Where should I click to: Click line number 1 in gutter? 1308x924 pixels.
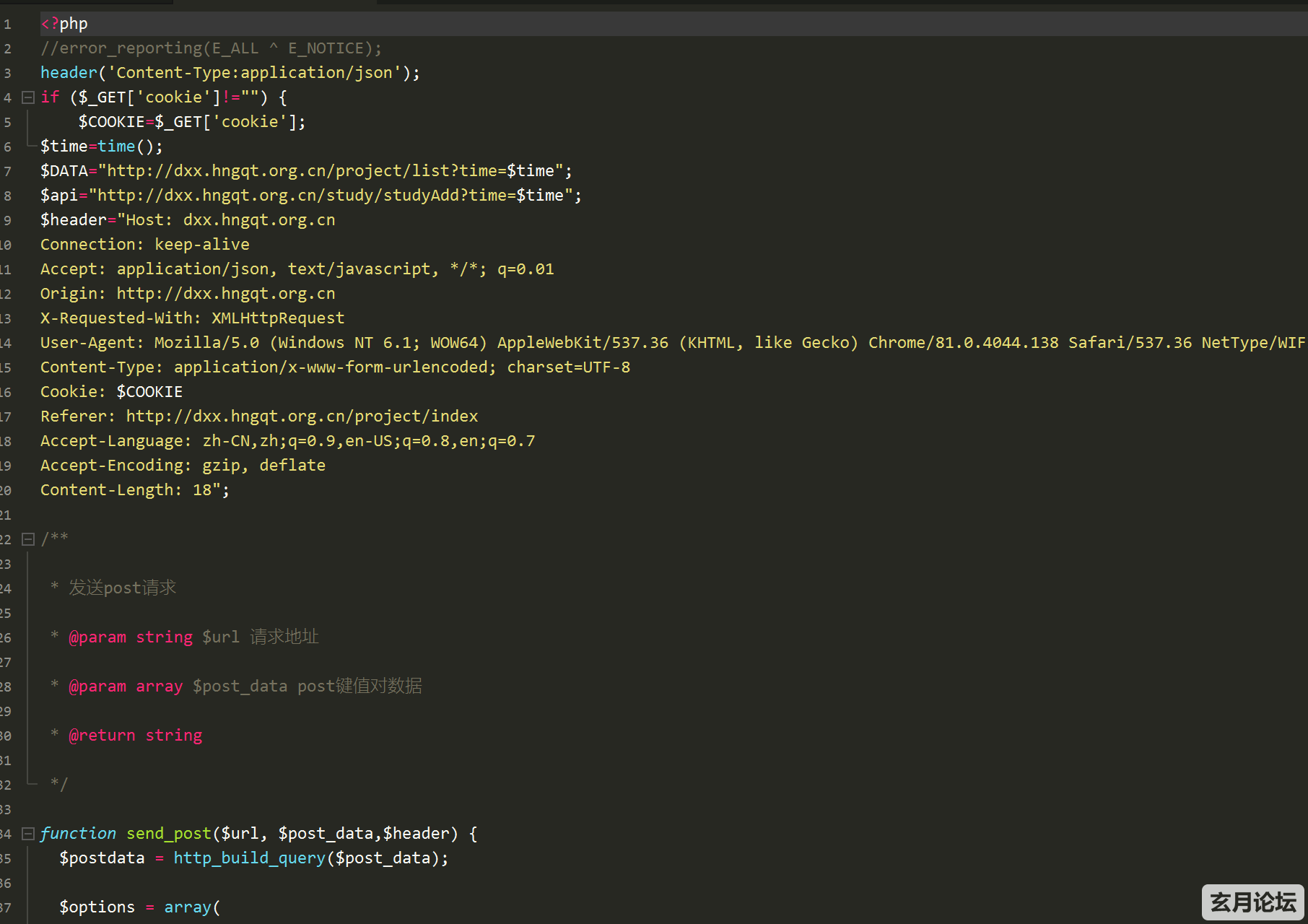(x=7, y=25)
